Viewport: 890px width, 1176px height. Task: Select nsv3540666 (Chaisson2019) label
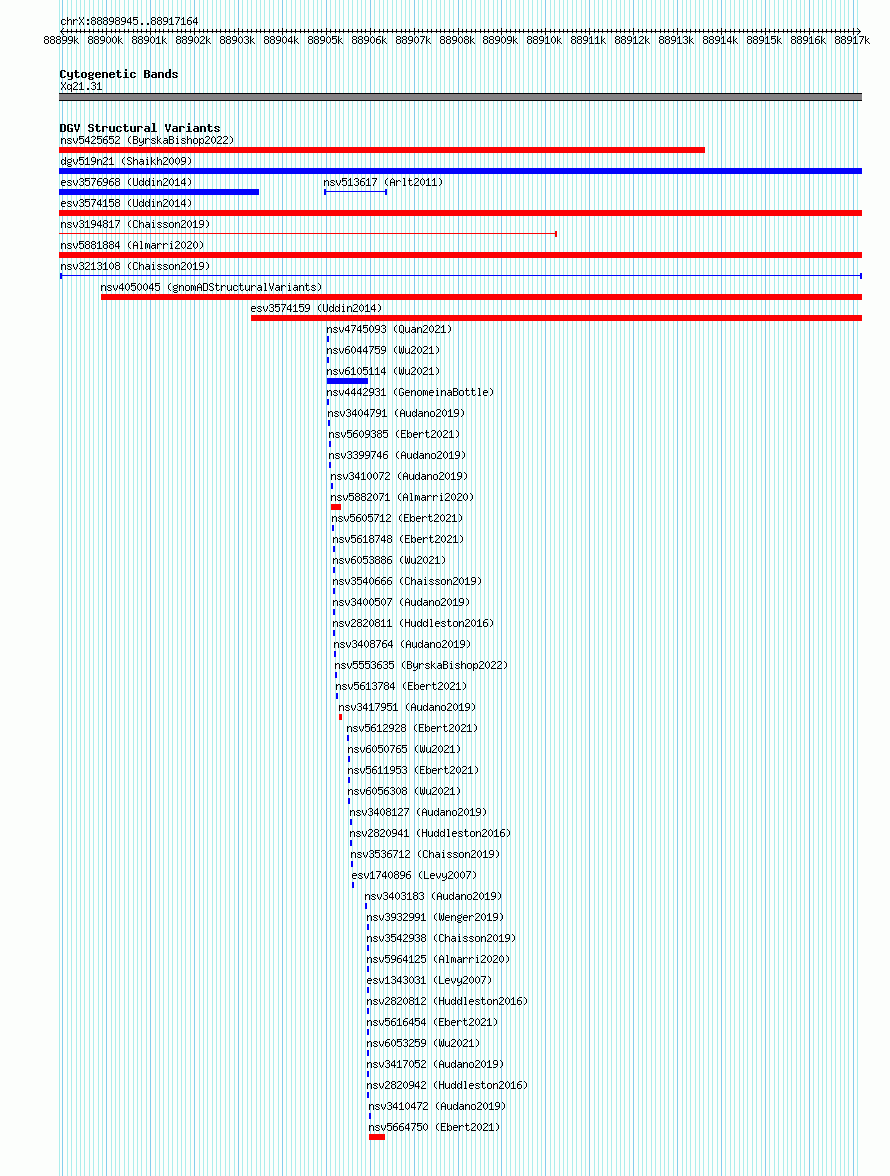(x=407, y=581)
